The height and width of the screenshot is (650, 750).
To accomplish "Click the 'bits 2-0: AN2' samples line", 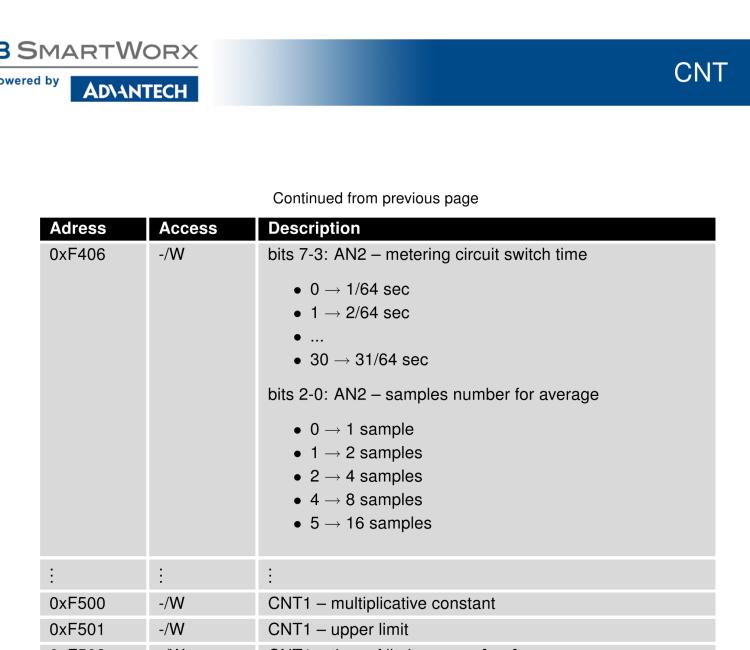I will (428, 394).
